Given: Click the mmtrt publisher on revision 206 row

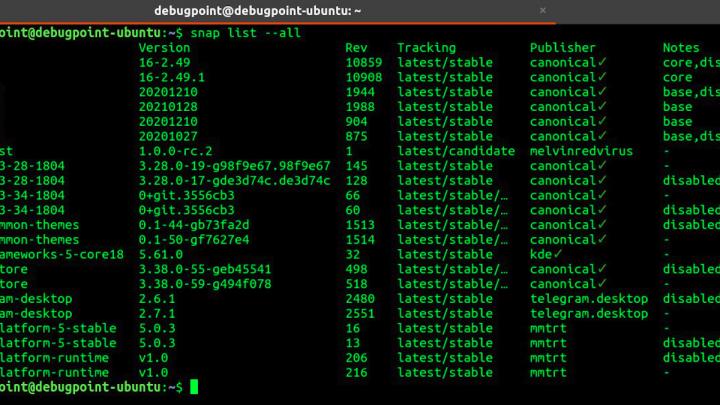Looking at the screenshot, I should pos(548,357).
